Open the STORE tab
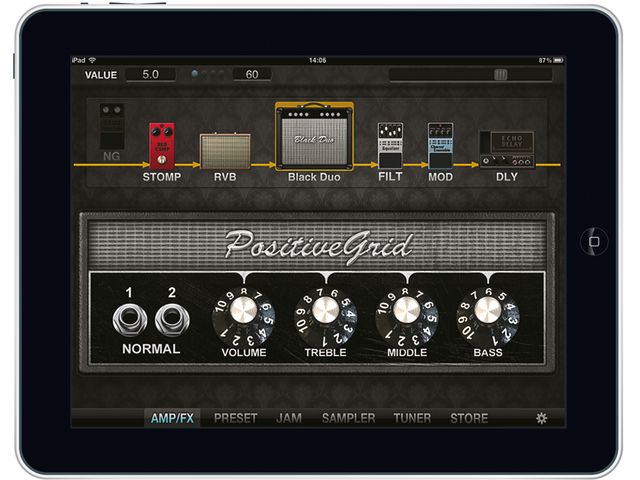This screenshot has width=640, height=480. tap(469, 418)
